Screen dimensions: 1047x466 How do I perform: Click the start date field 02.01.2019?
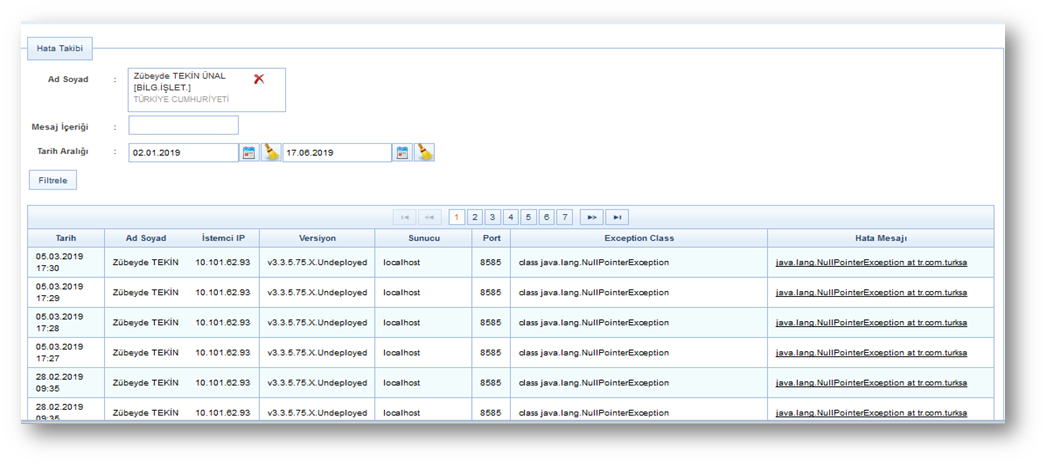(x=183, y=153)
